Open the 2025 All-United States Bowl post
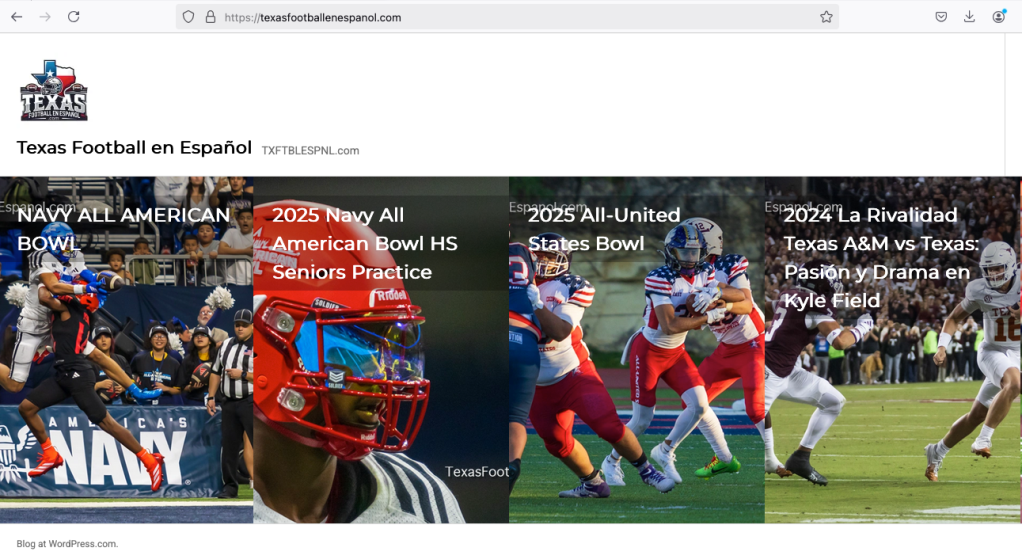 (x=604, y=229)
